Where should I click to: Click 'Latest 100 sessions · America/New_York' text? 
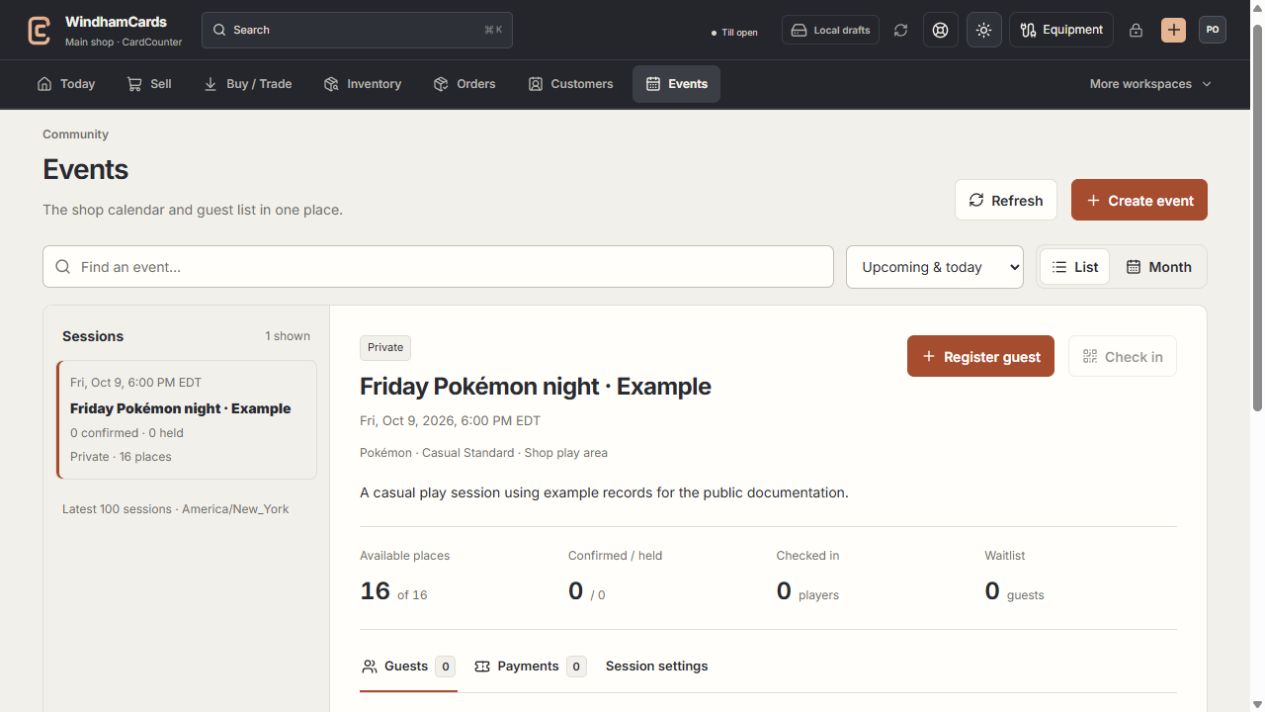(x=175, y=509)
